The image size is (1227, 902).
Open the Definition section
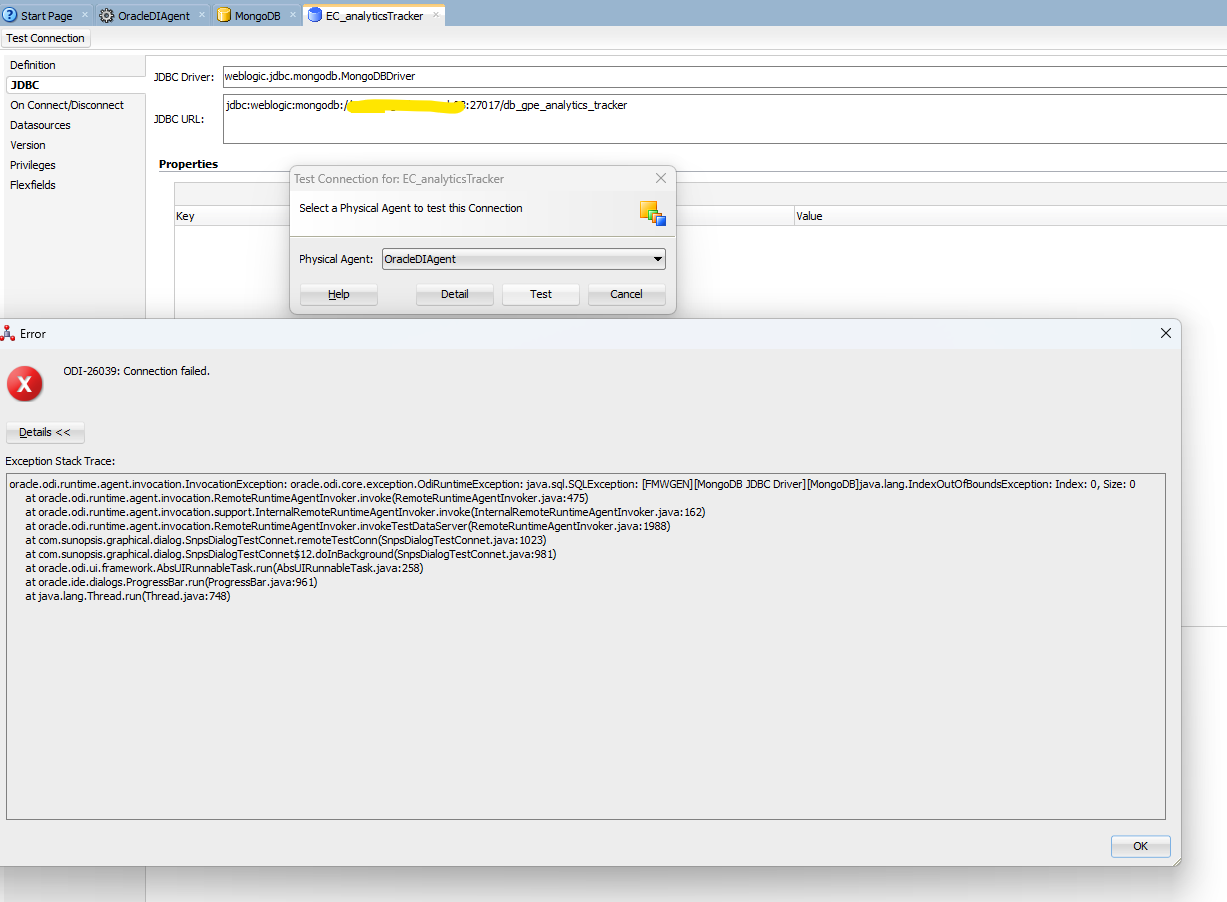pos(33,65)
